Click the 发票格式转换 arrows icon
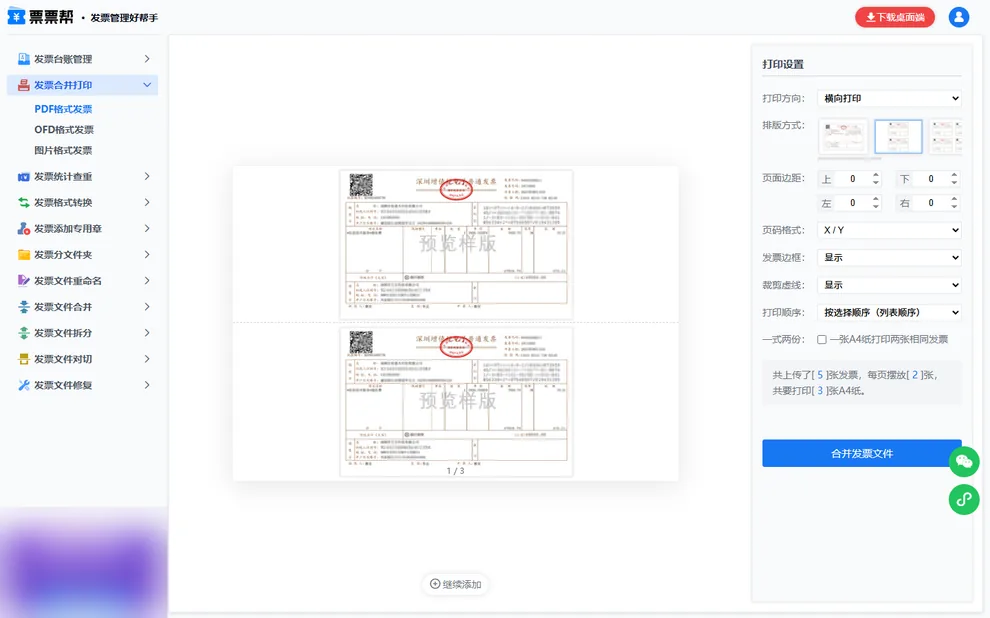 [x=24, y=203]
